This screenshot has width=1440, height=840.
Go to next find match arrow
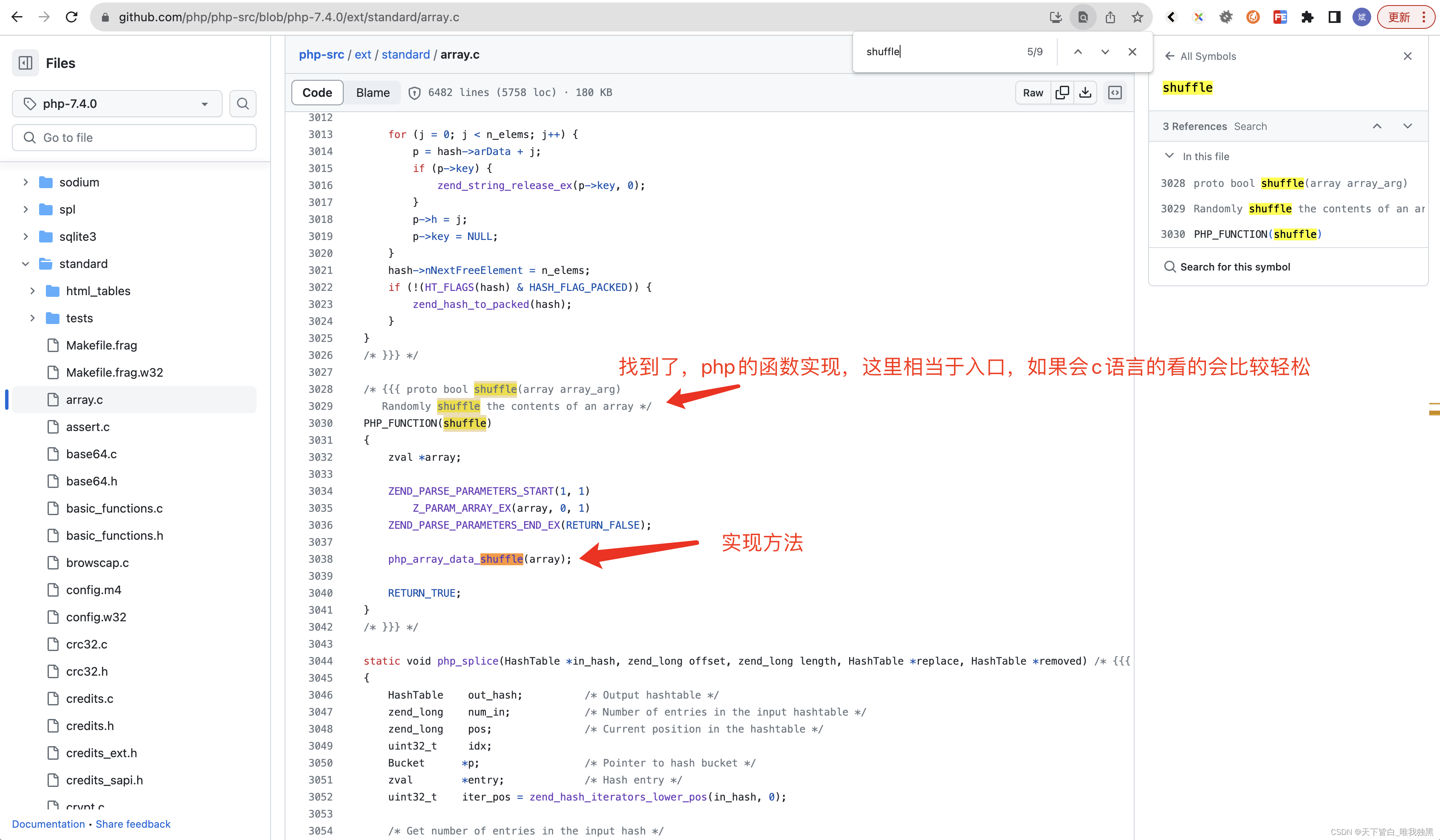(x=1105, y=51)
